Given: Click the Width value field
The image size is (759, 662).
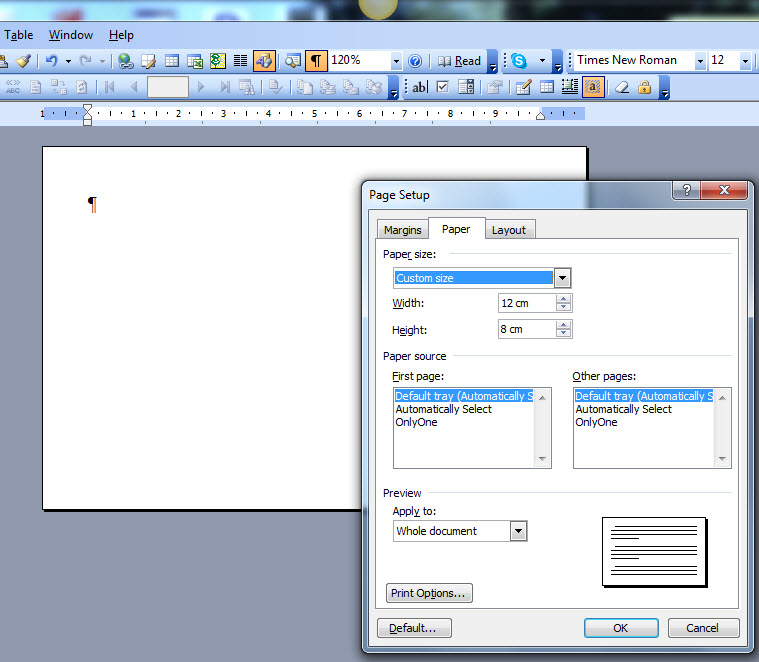Looking at the screenshot, I should (x=527, y=303).
